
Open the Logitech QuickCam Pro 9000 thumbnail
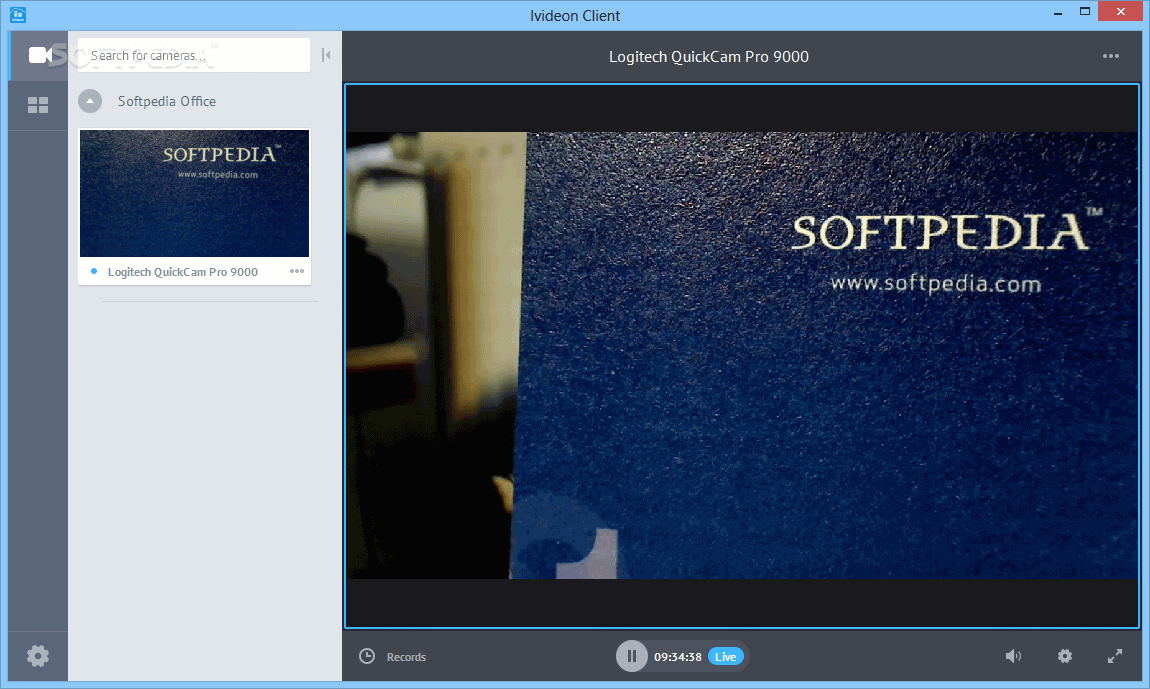194,193
